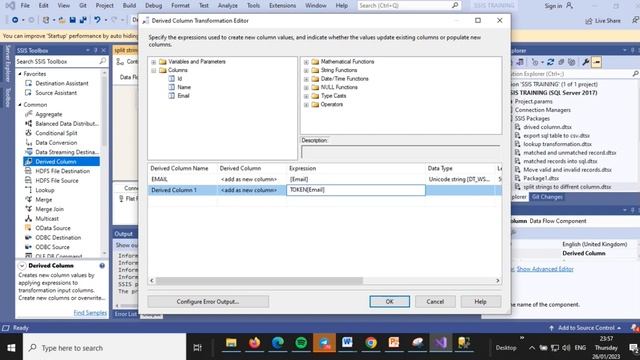Open the Build menu
640x360 pixels.
click(x=129, y=6)
